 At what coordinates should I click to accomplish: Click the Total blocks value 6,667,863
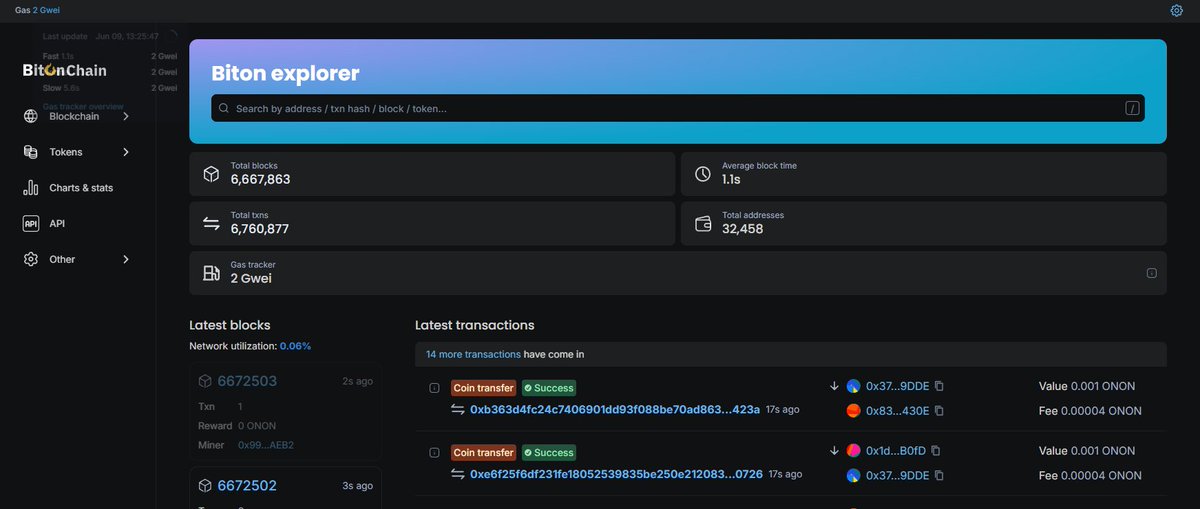point(260,180)
